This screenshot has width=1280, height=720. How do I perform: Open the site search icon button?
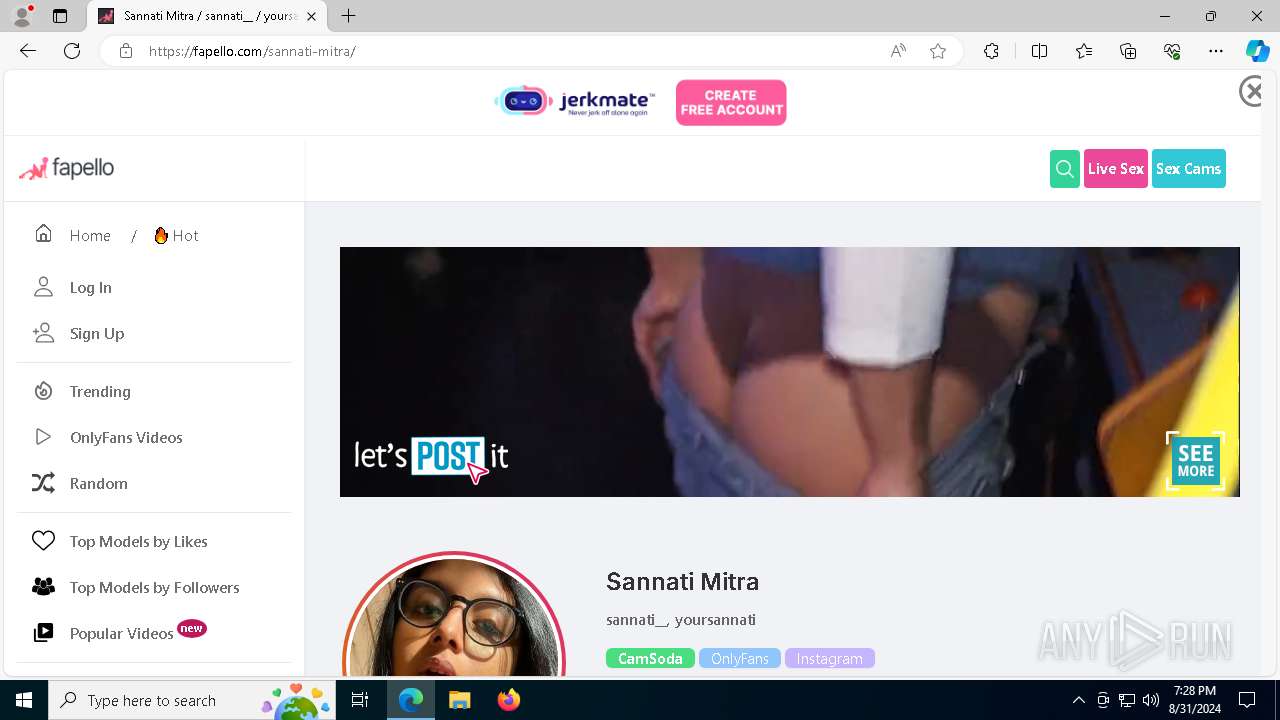tap(1065, 169)
